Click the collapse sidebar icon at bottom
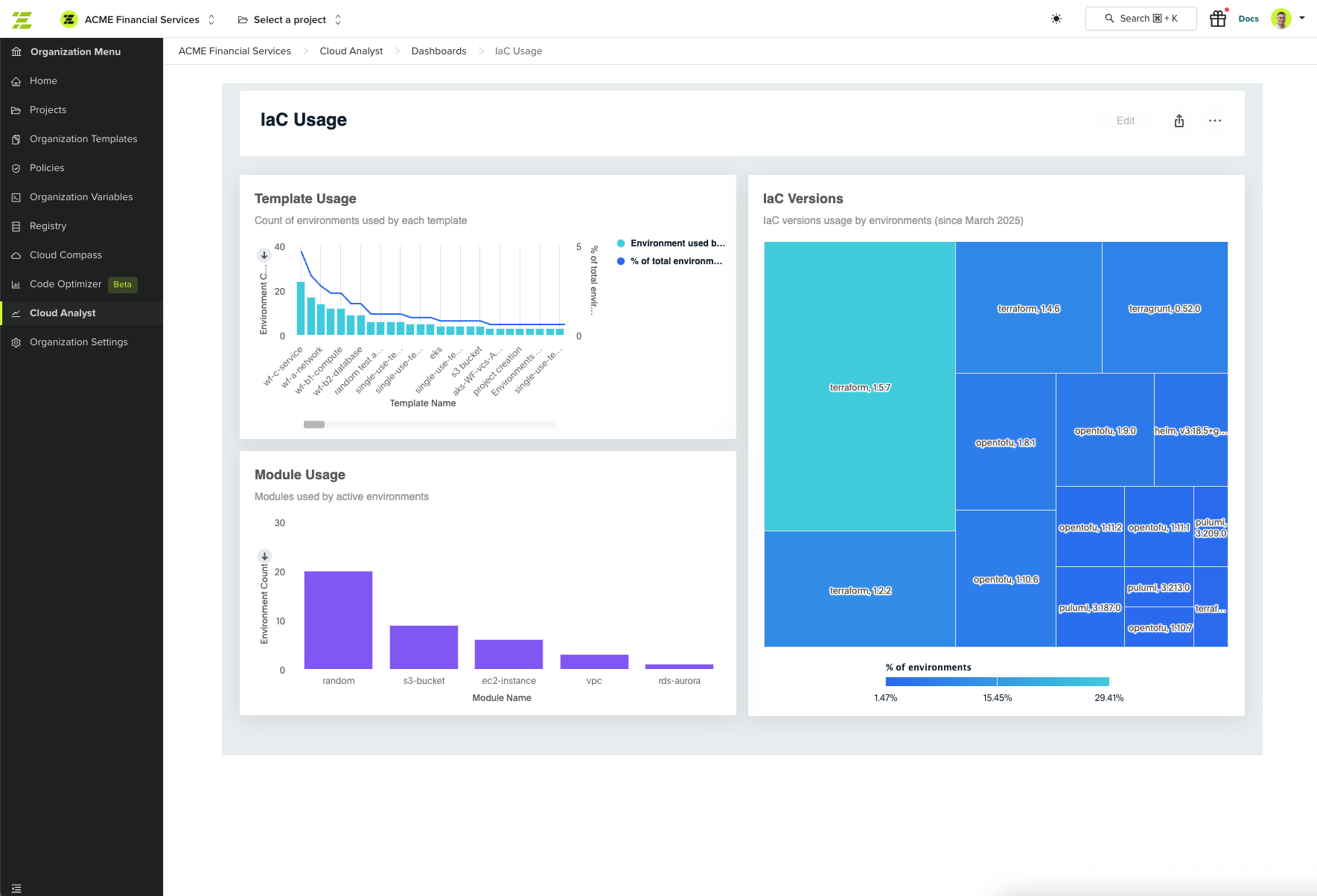The image size is (1317, 896). click(x=16, y=888)
